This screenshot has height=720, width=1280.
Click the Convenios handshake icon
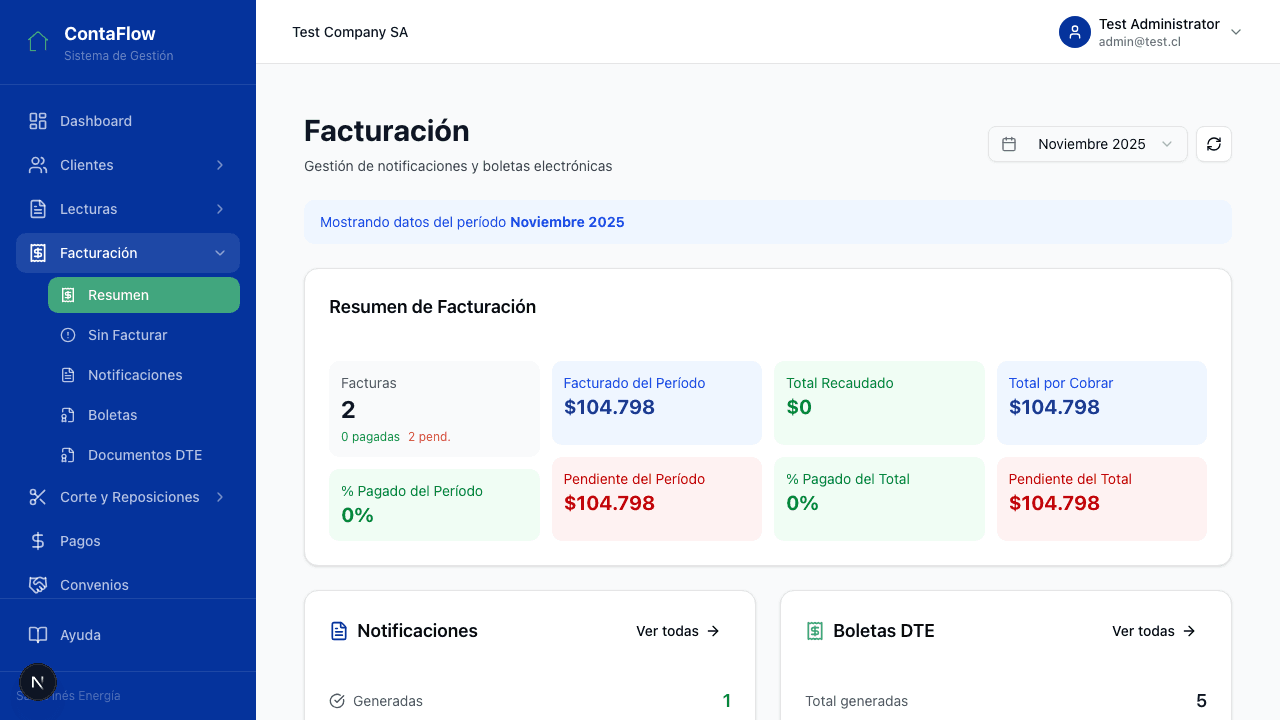tap(38, 585)
